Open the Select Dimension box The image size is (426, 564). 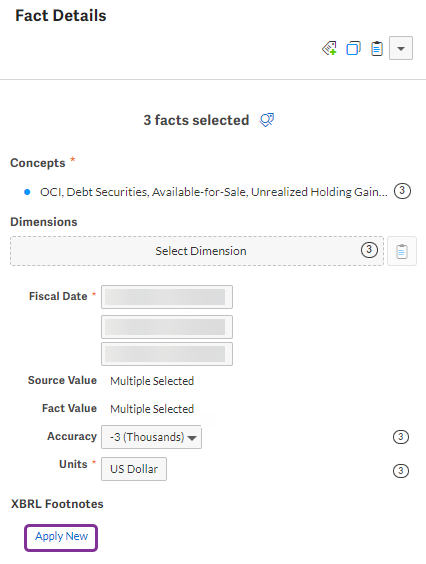click(197, 251)
